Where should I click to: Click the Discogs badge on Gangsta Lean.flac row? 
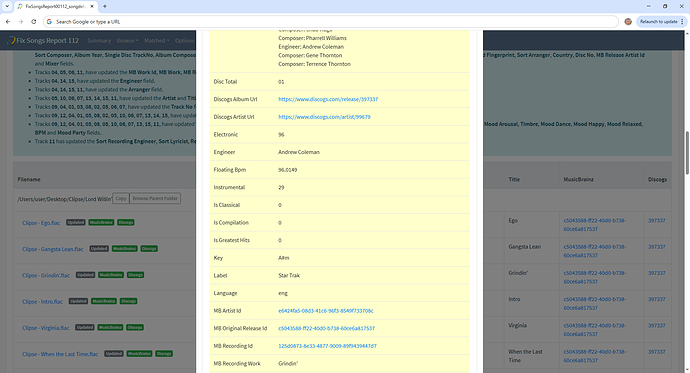[x=149, y=249]
